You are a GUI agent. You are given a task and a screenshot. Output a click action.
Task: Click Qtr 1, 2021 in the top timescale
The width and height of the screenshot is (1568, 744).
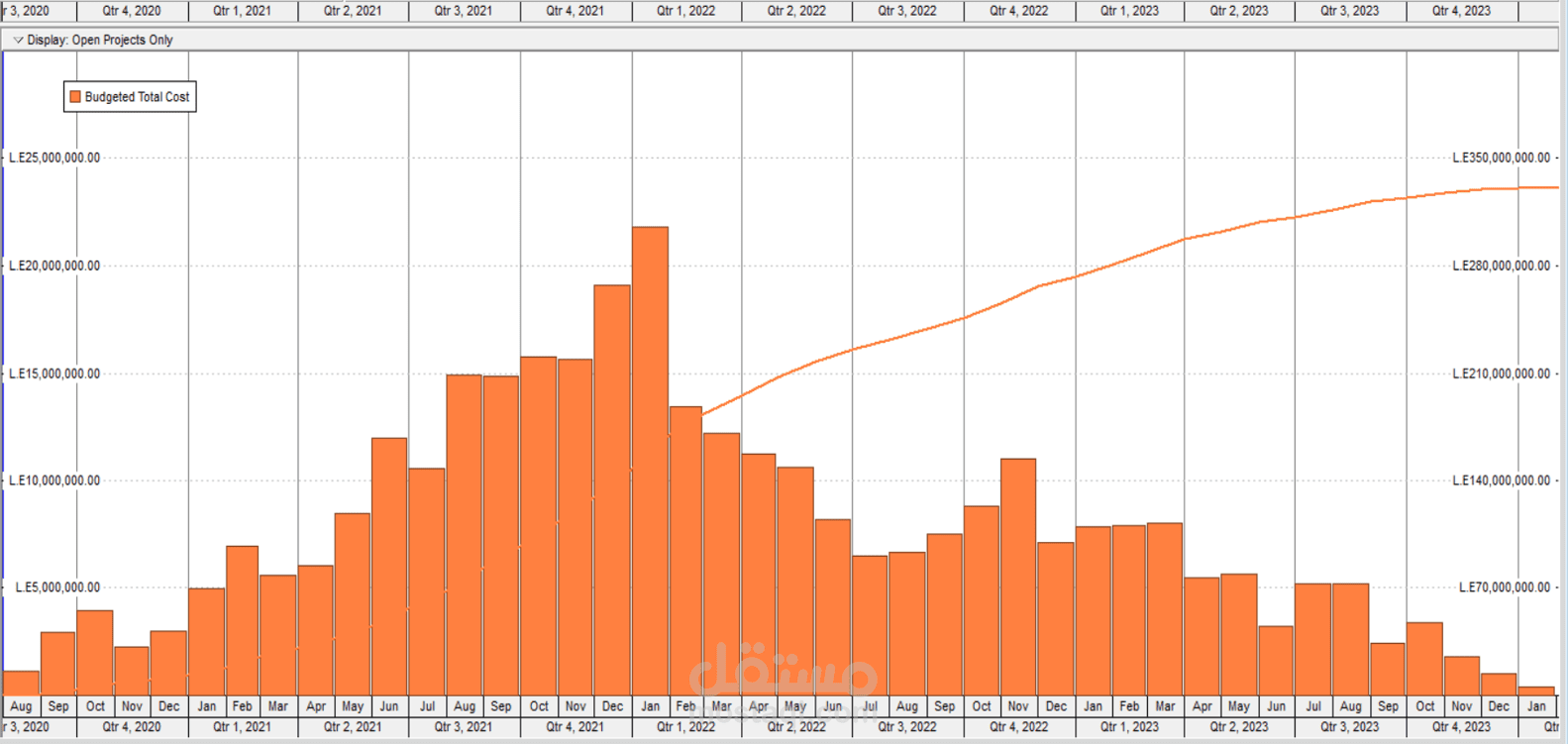click(x=242, y=11)
